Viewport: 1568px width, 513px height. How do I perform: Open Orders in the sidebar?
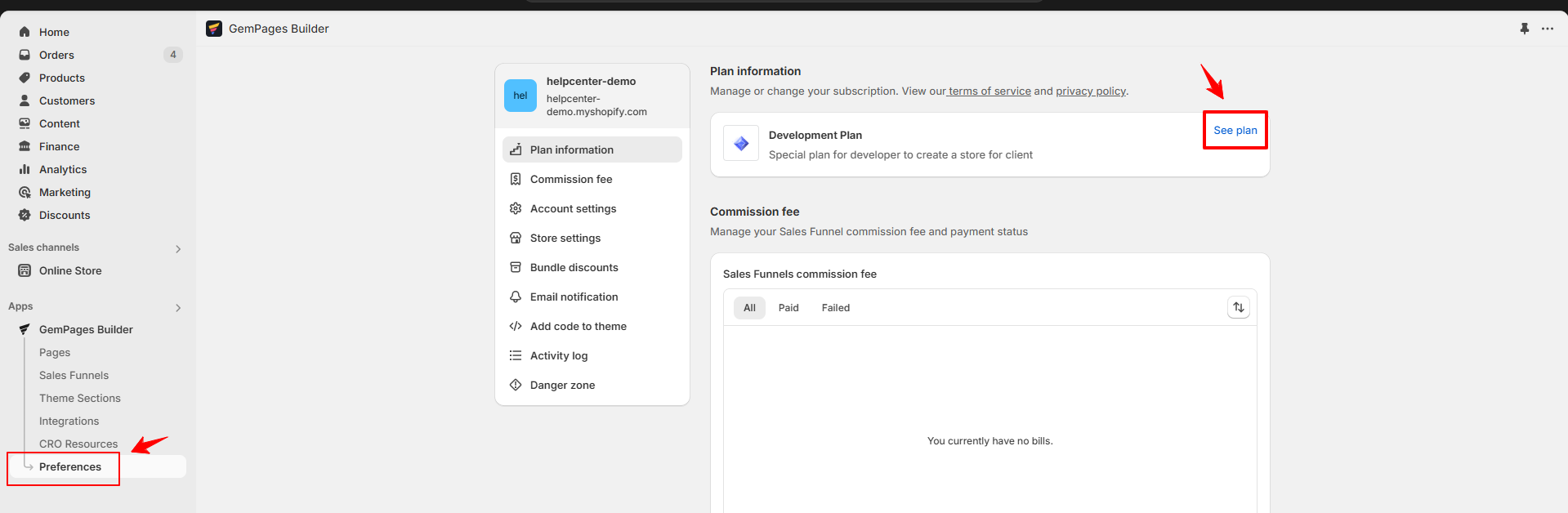pos(56,55)
